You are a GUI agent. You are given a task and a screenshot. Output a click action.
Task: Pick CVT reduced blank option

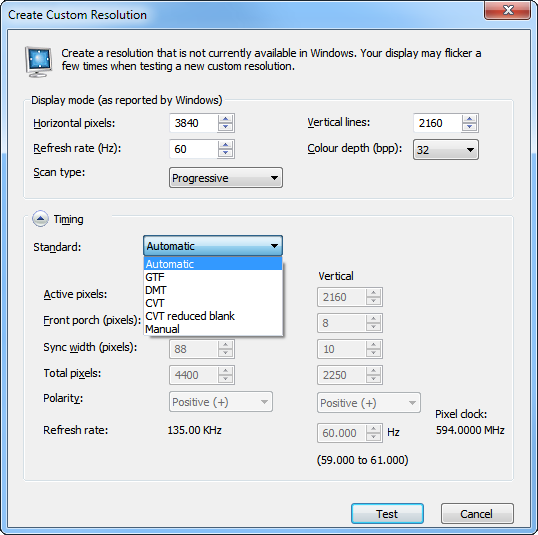click(x=213, y=316)
